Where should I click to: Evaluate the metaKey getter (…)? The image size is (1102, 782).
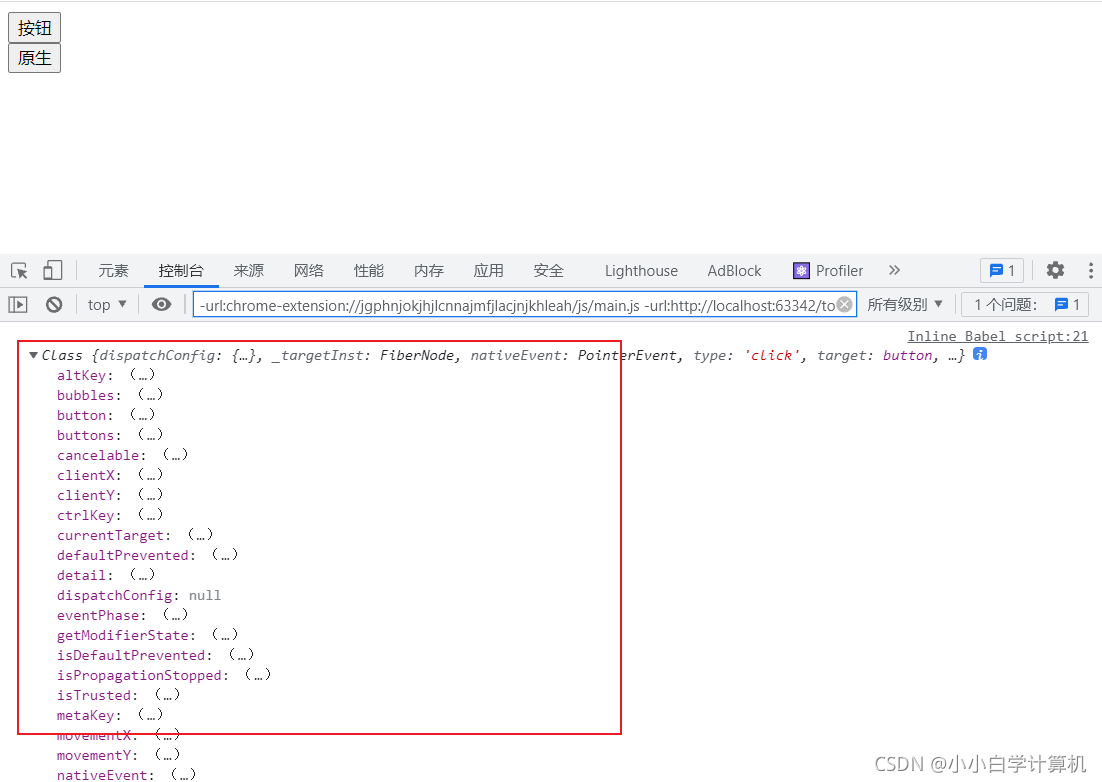coord(150,715)
